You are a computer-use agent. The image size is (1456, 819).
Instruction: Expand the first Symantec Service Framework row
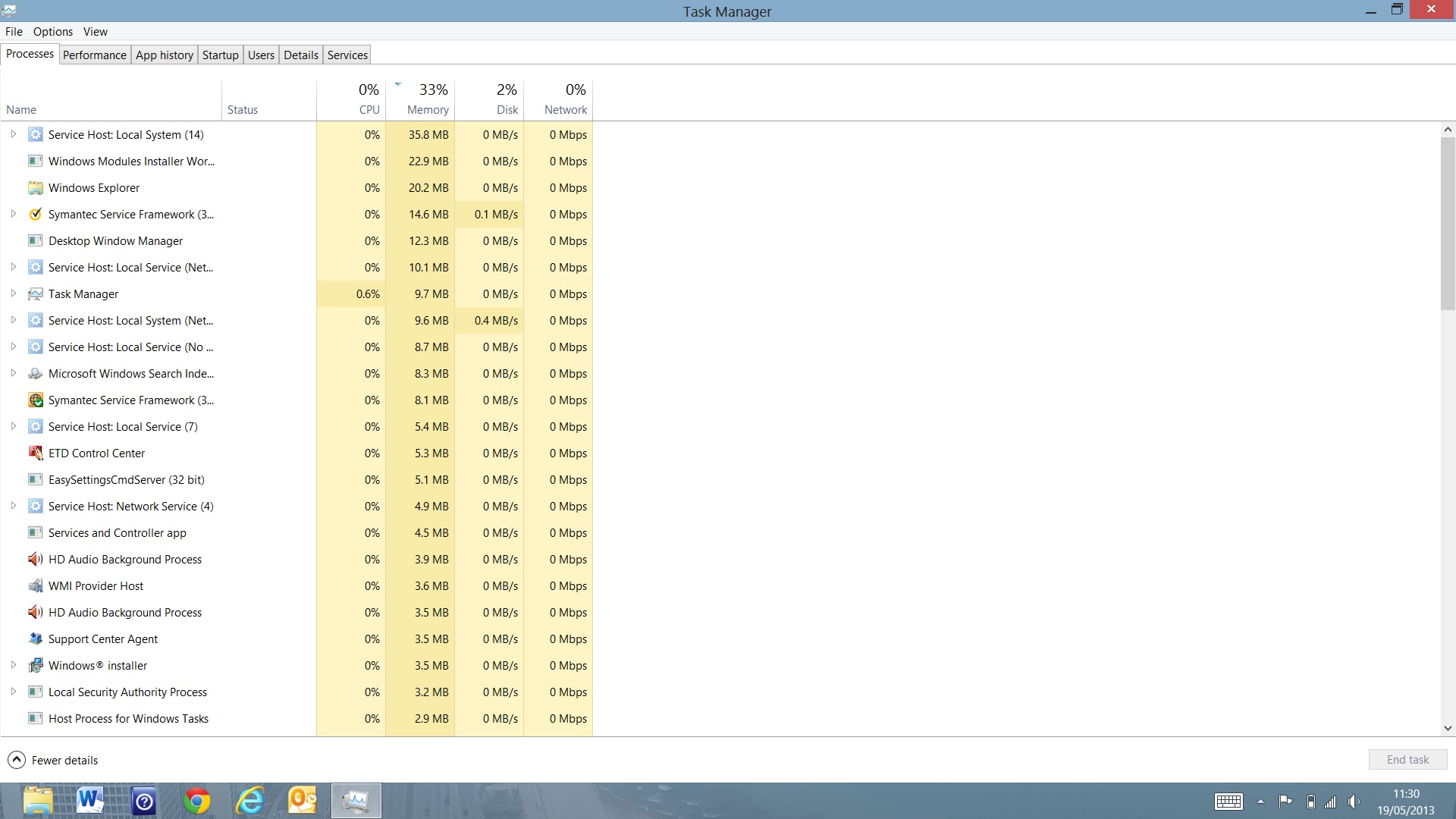(x=13, y=214)
